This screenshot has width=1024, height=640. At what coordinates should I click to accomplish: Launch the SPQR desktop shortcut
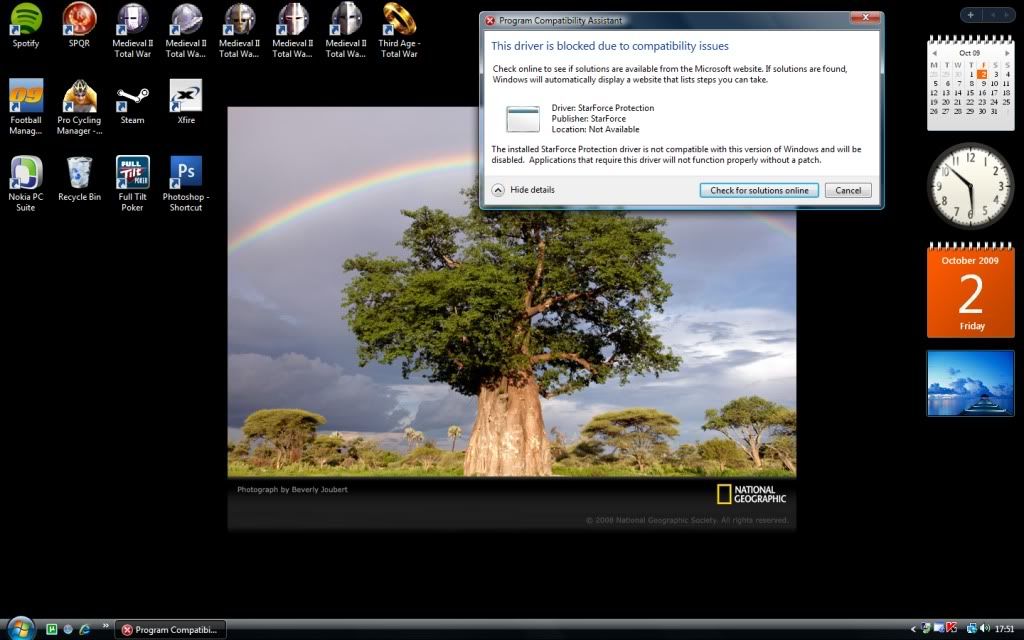tap(79, 25)
